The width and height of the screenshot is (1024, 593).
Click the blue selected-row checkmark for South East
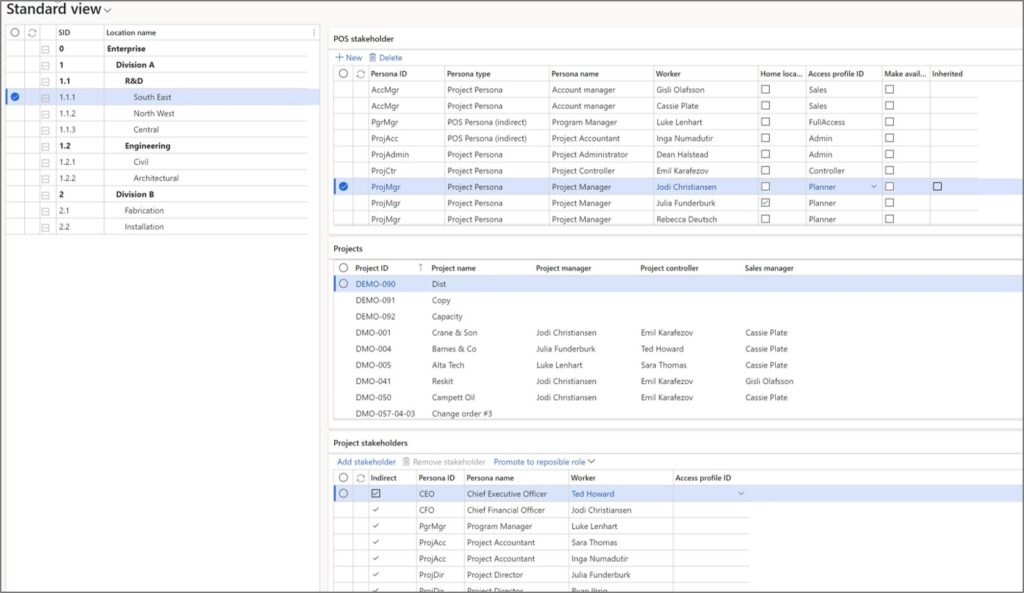14,97
